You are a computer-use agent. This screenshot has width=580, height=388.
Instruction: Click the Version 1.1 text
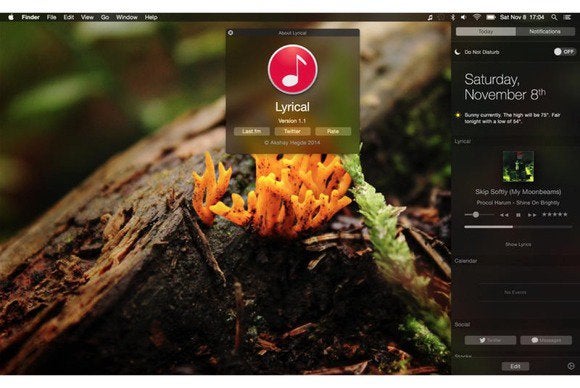pos(292,121)
